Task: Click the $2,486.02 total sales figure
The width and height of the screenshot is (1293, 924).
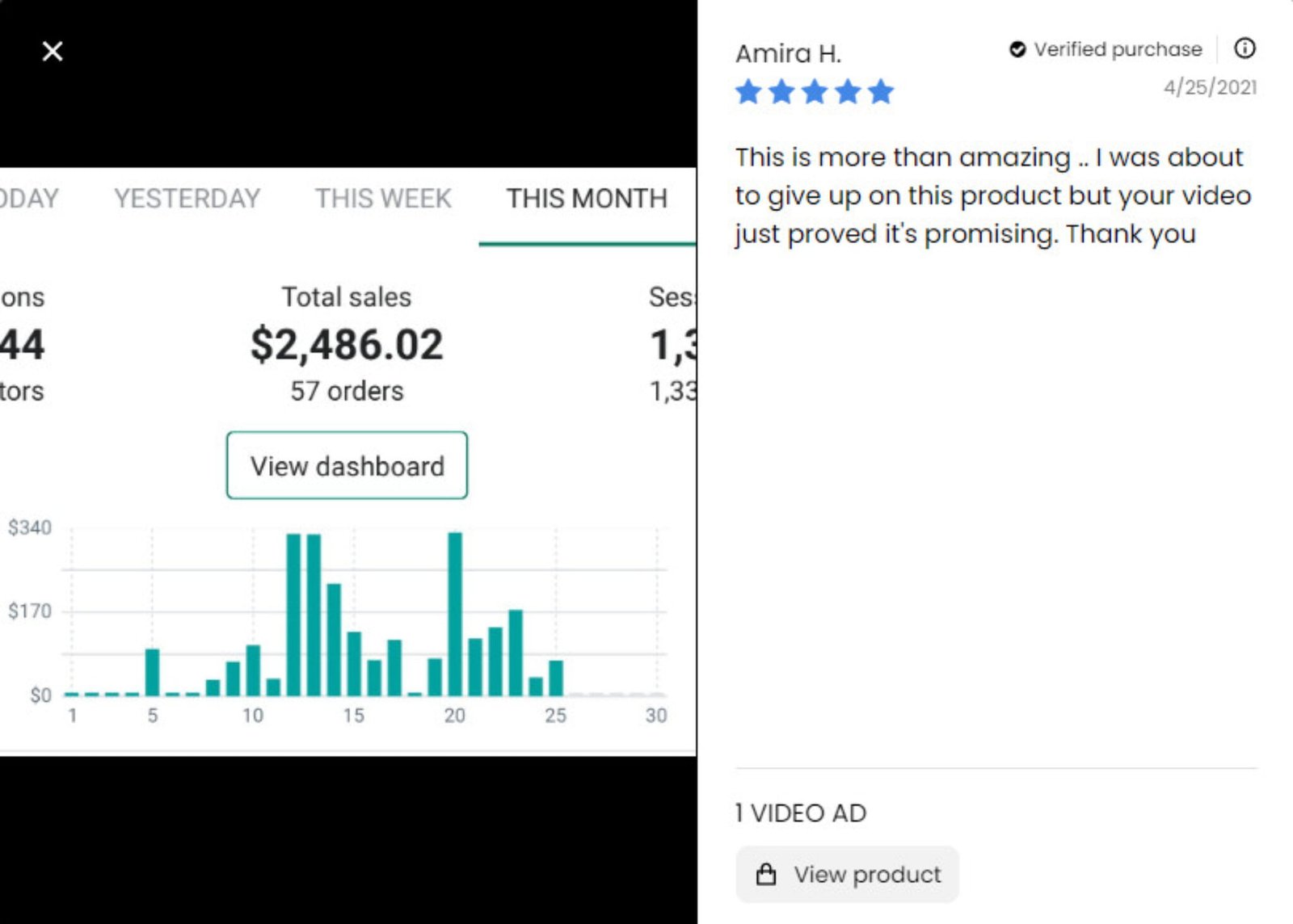Action: coord(347,345)
